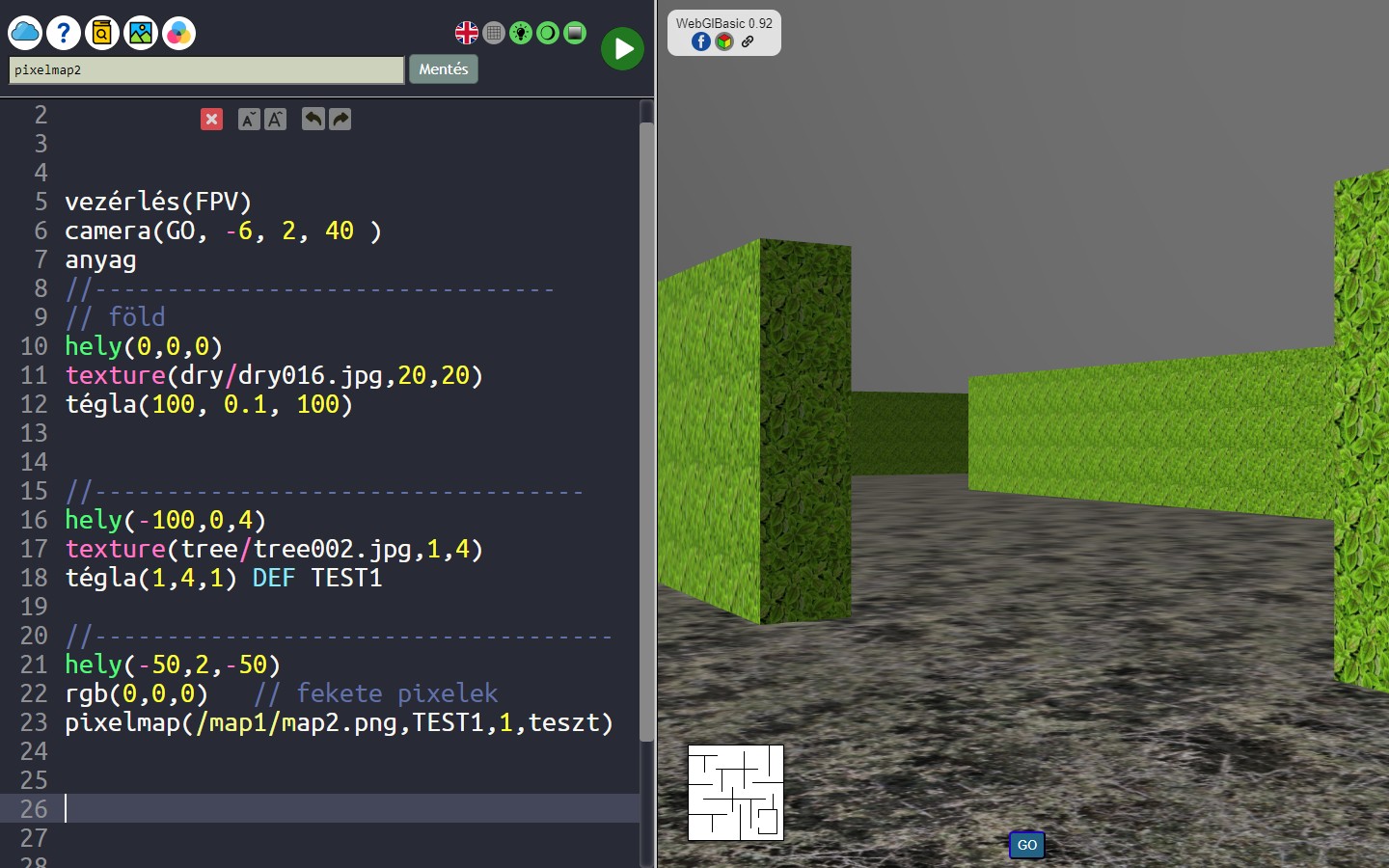Toggle the green circle shading button
This screenshot has height=868, width=1389.
tap(548, 33)
